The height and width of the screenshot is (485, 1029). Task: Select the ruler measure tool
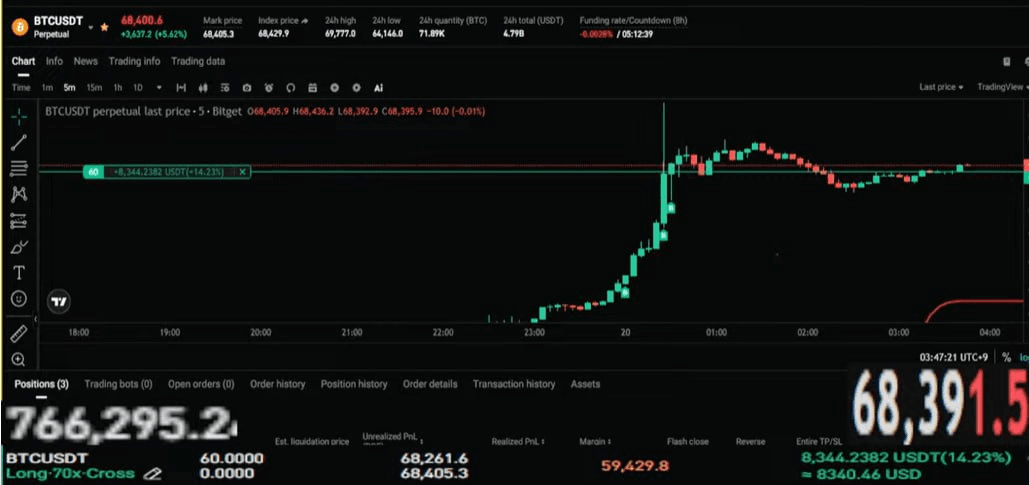pos(19,335)
